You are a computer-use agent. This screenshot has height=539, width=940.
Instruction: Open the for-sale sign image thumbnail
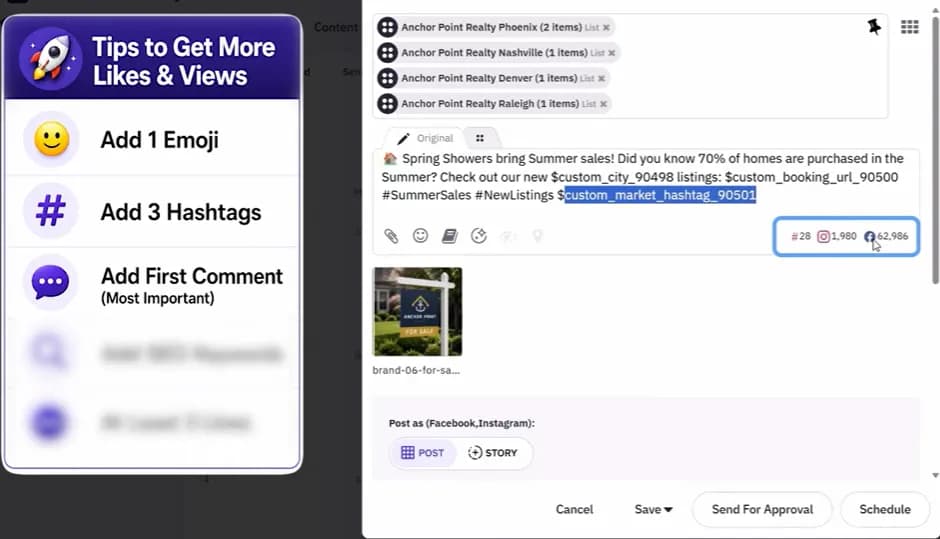pyautogui.click(x=417, y=312)
